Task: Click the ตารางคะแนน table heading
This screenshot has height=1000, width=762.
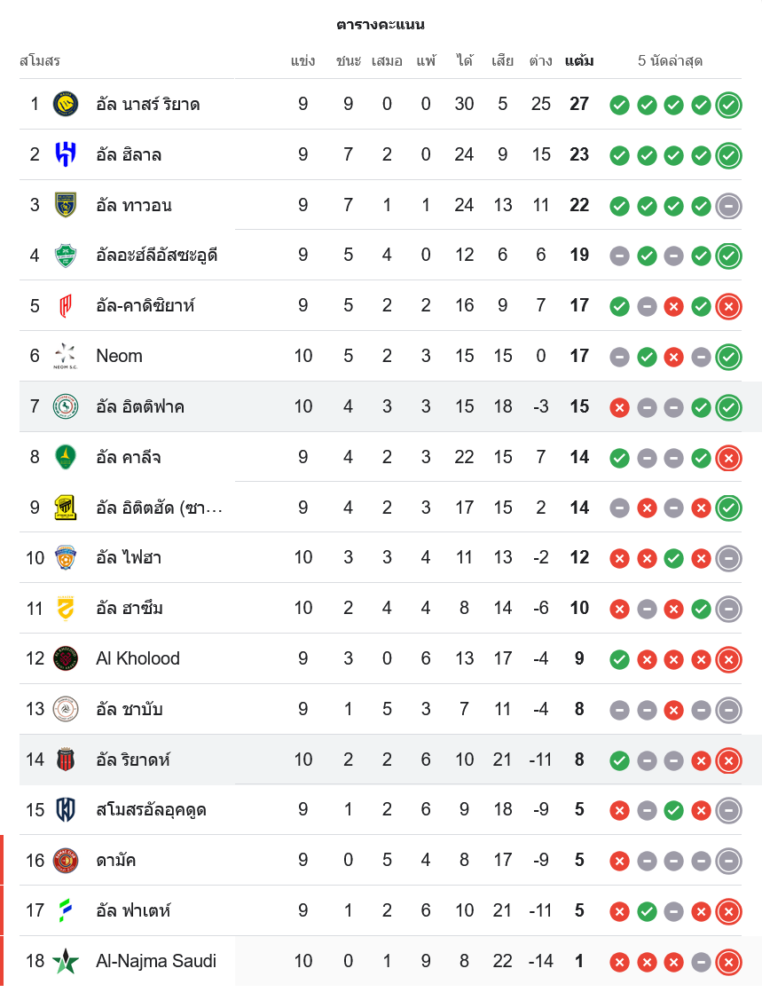Action: pos(380,24)
